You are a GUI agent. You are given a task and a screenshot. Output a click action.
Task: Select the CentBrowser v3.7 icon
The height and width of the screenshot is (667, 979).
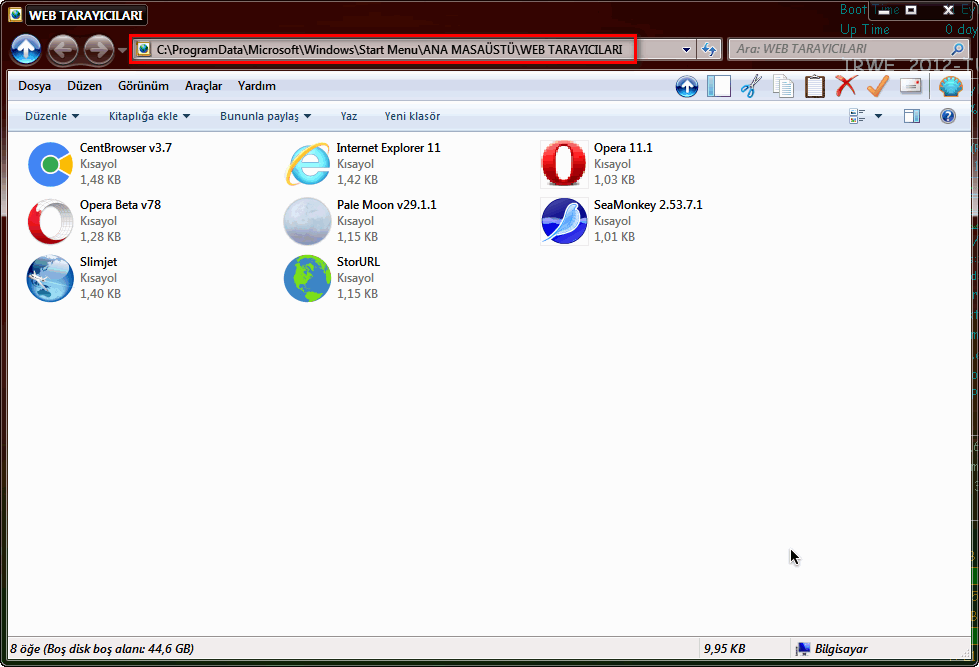[x=51, y=164]
